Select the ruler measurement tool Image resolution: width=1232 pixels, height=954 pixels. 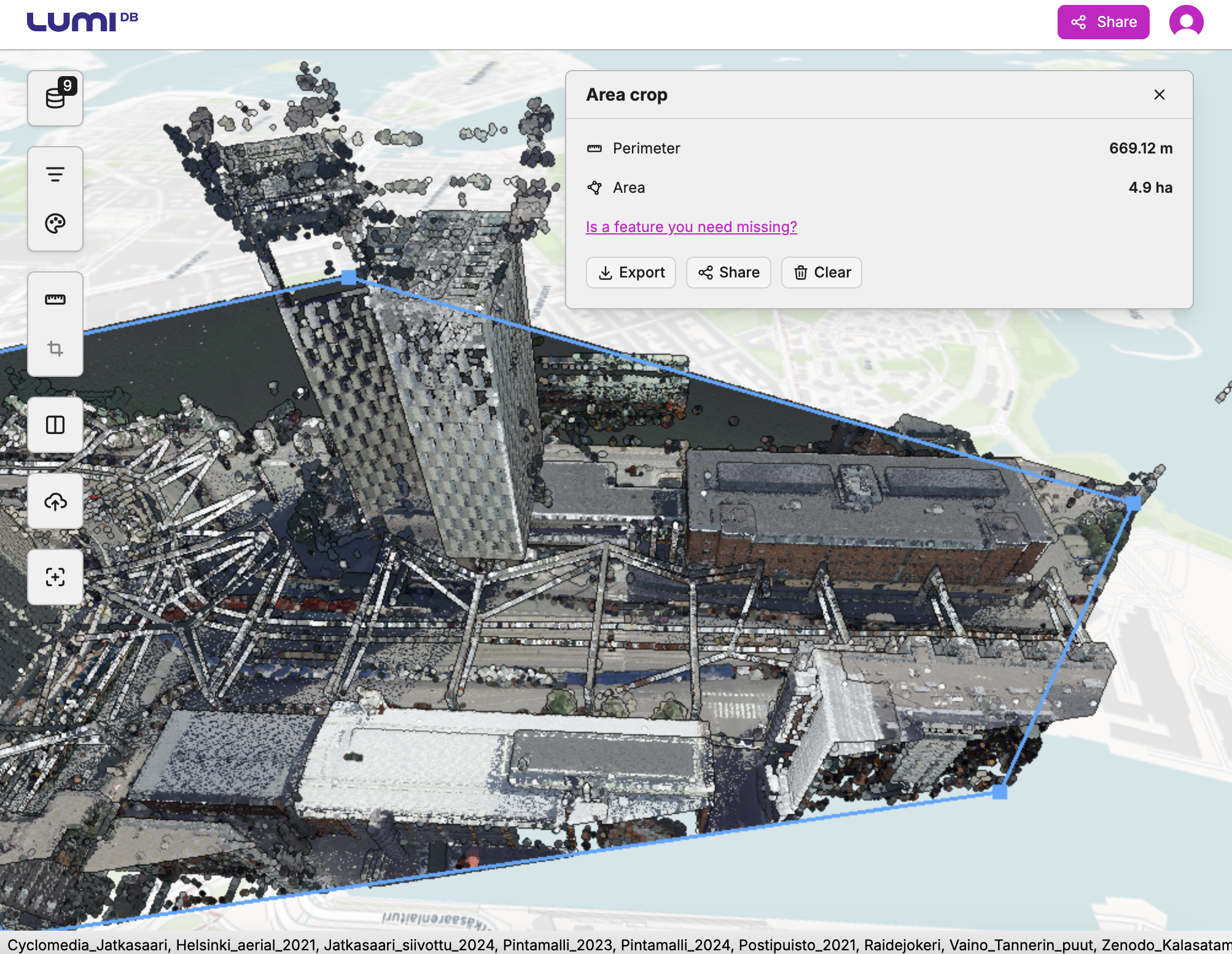[x=55, y=300]
